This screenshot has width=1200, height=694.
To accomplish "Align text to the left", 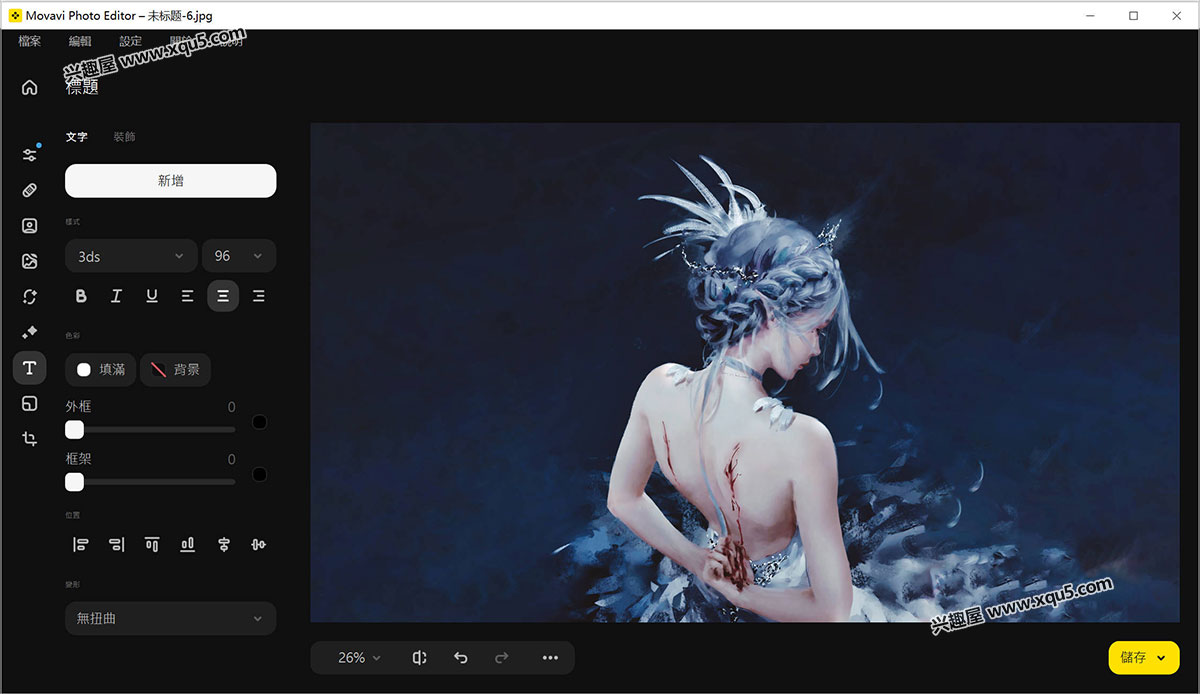I will click(x=187, y=296).
